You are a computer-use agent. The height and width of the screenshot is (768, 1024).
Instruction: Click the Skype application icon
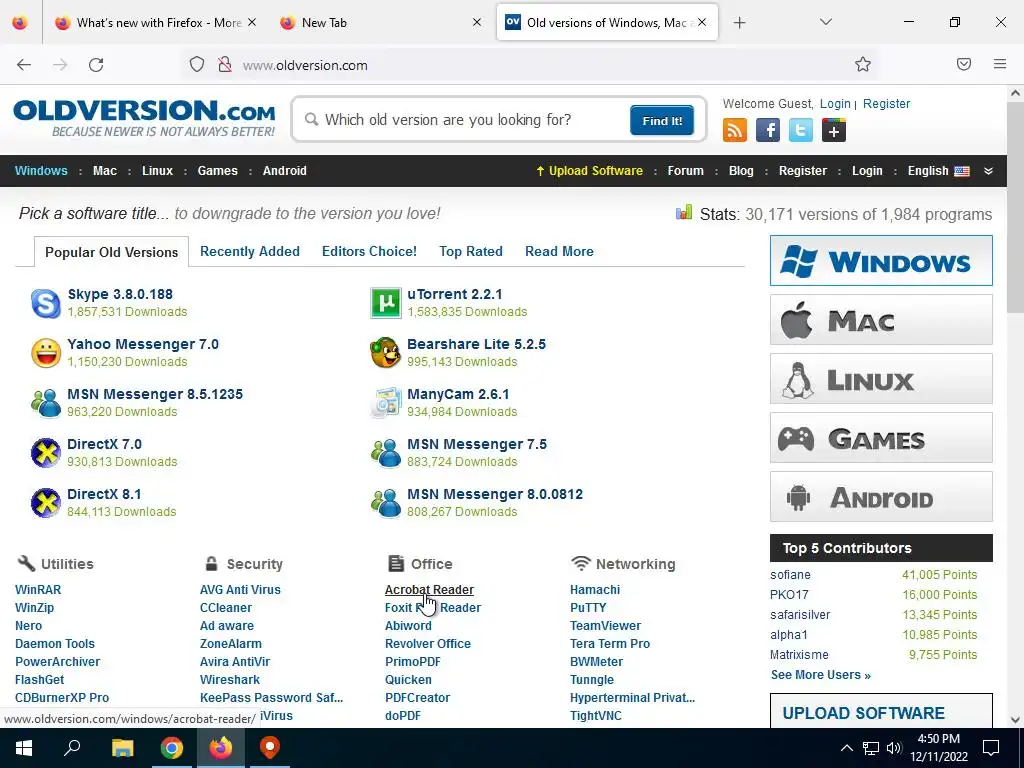(46, 303)
